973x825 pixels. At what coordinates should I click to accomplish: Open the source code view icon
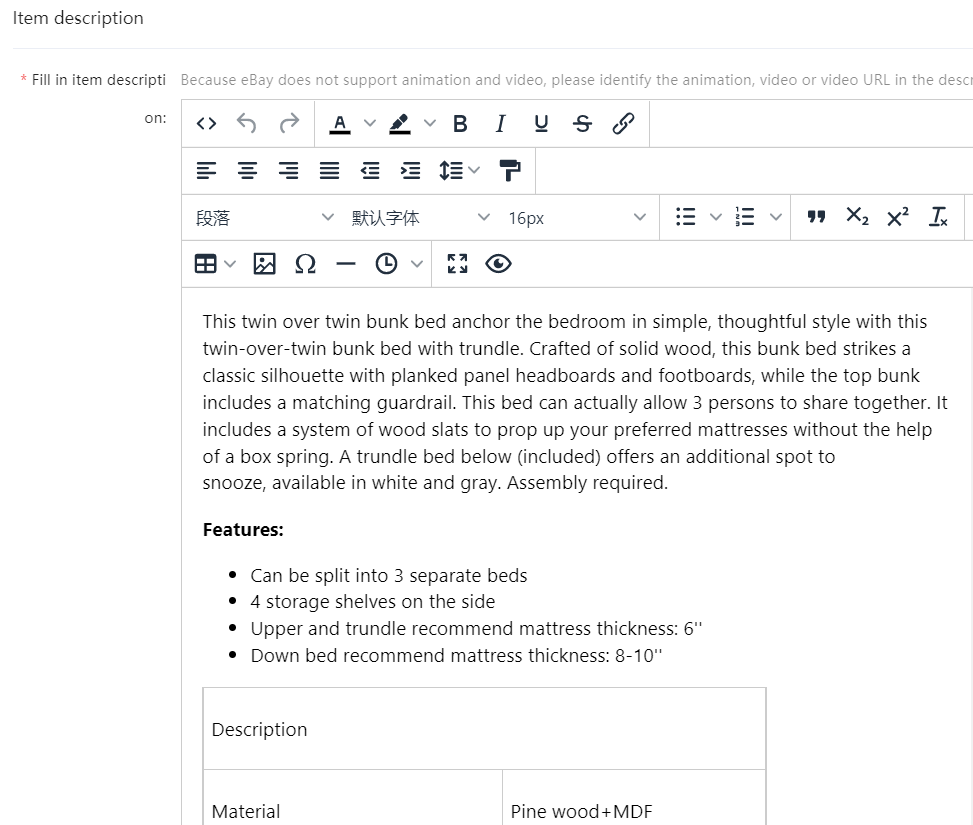click(206, 124)
